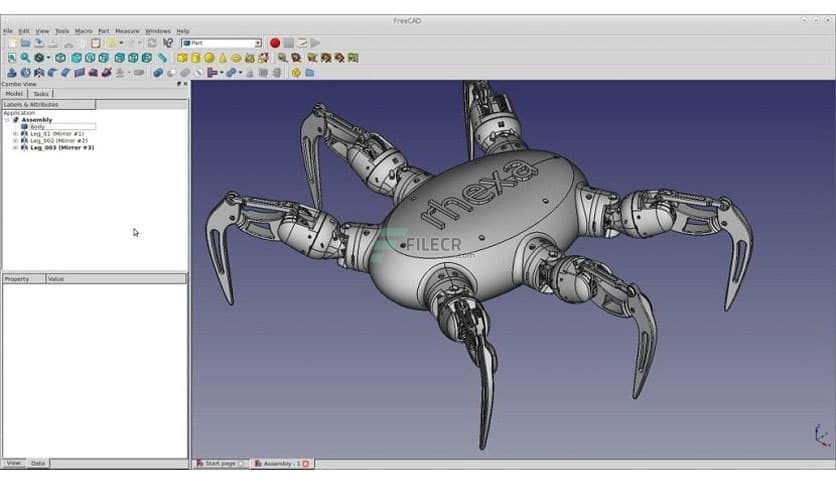
Task: Click the Mirror tool icon
Action: click(x=39, y=72)
